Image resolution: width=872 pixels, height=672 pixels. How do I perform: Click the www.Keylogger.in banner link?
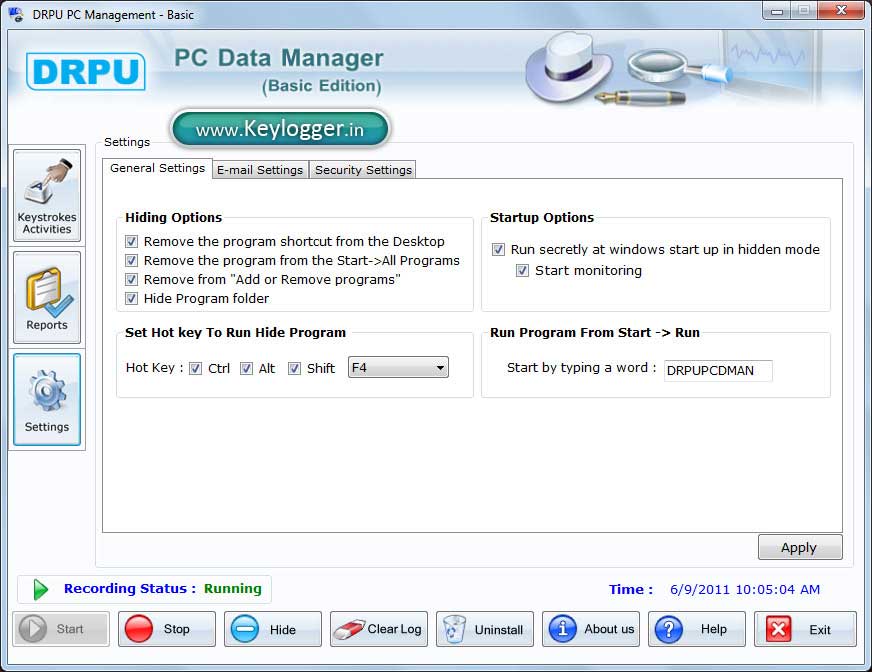[280, 129]
